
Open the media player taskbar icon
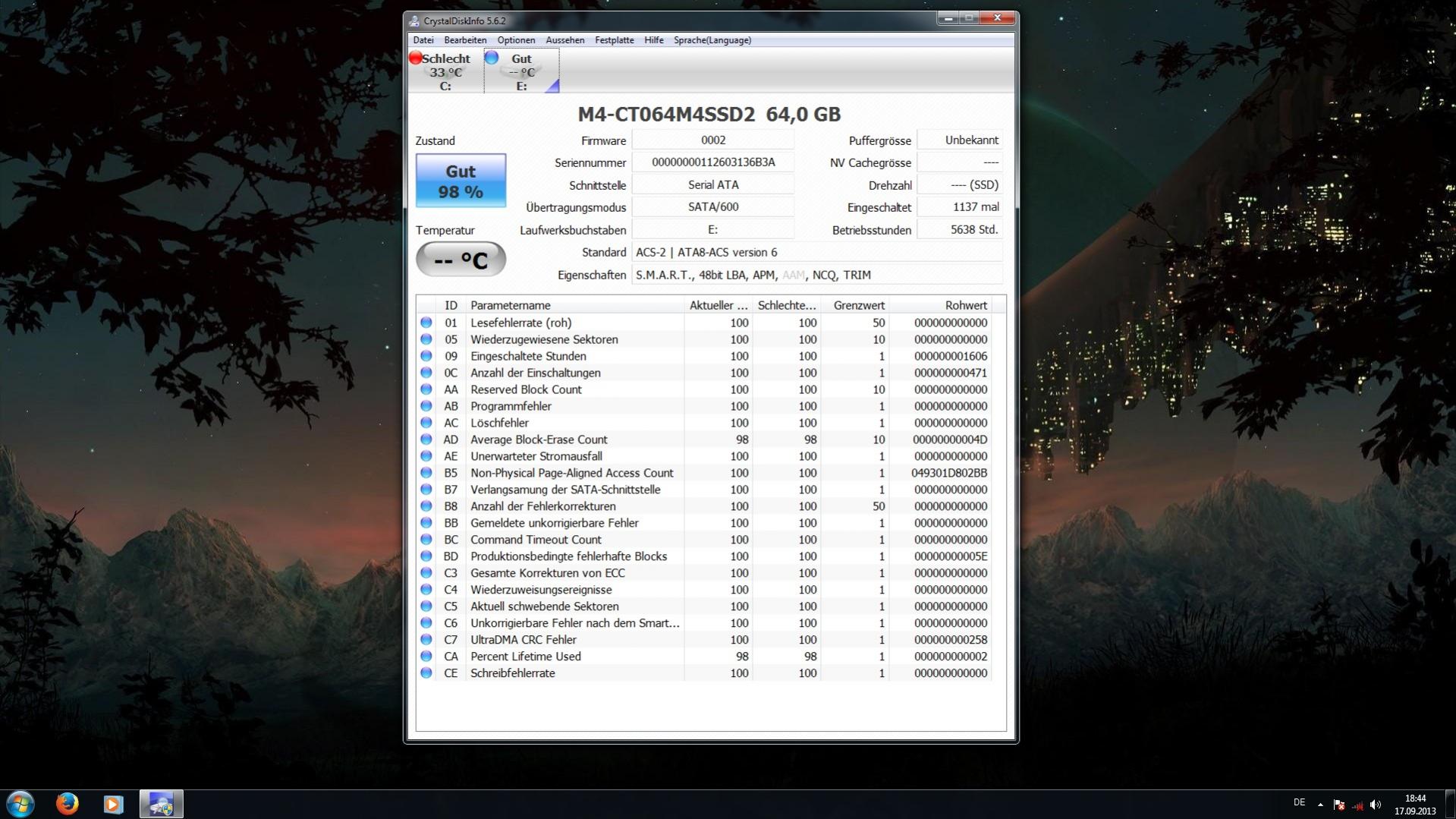(114, 804)
